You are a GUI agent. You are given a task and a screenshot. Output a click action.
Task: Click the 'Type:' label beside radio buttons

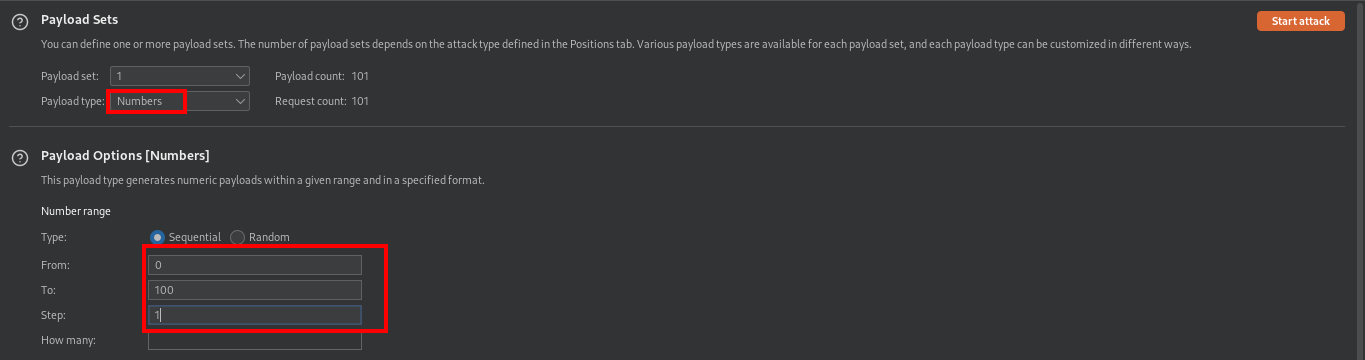pos(54,237)
